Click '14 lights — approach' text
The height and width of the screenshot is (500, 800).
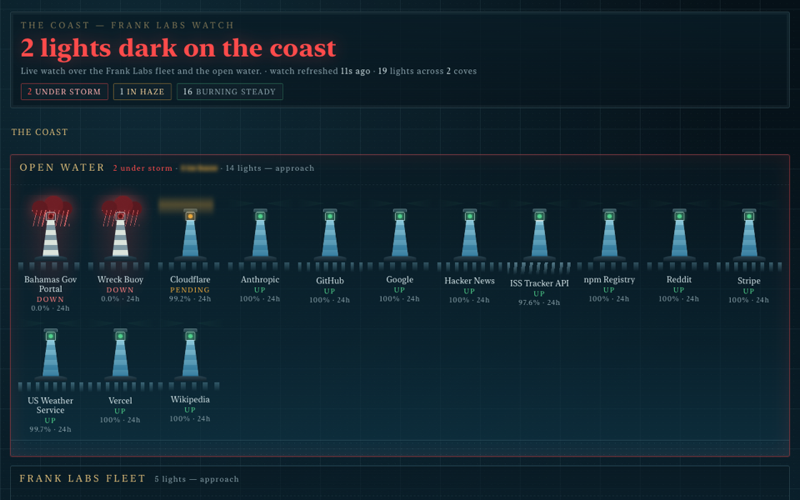270,168
